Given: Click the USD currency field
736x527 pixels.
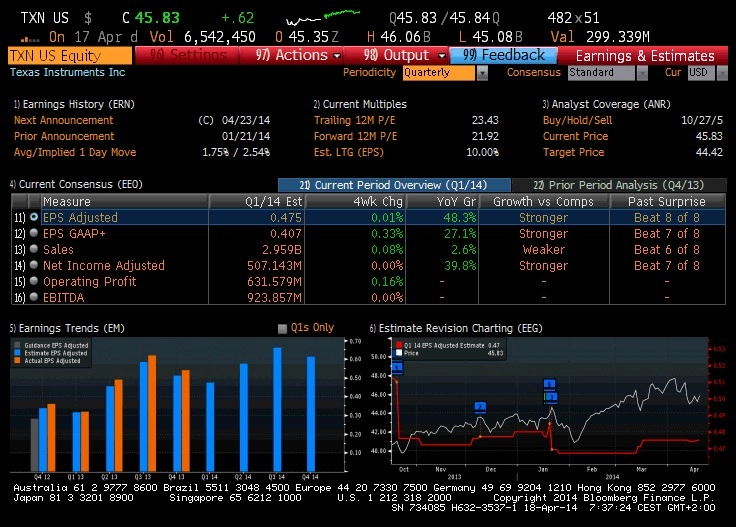Looking at the screenshot, I should [x=702, y=73].
